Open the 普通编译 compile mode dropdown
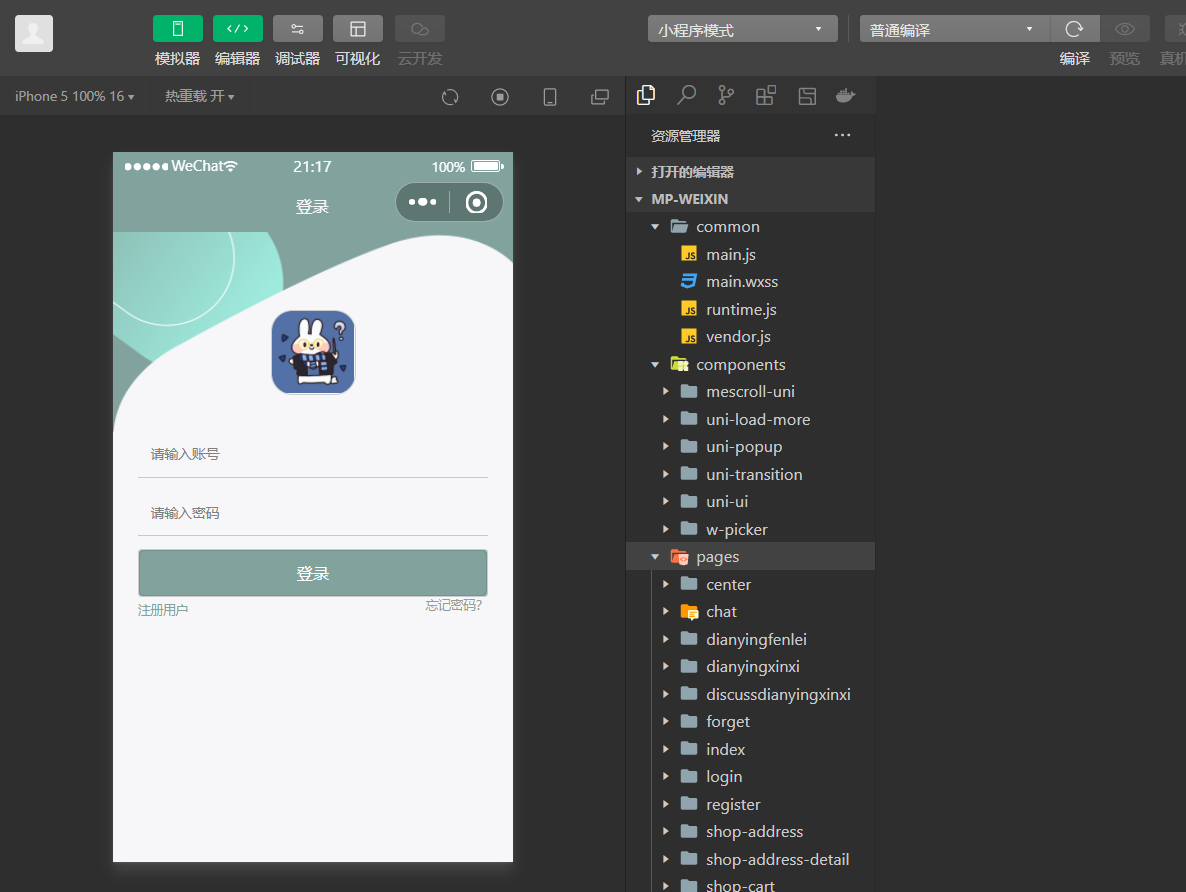This screenshot has height=892, width=1186. tap(954, 30)
